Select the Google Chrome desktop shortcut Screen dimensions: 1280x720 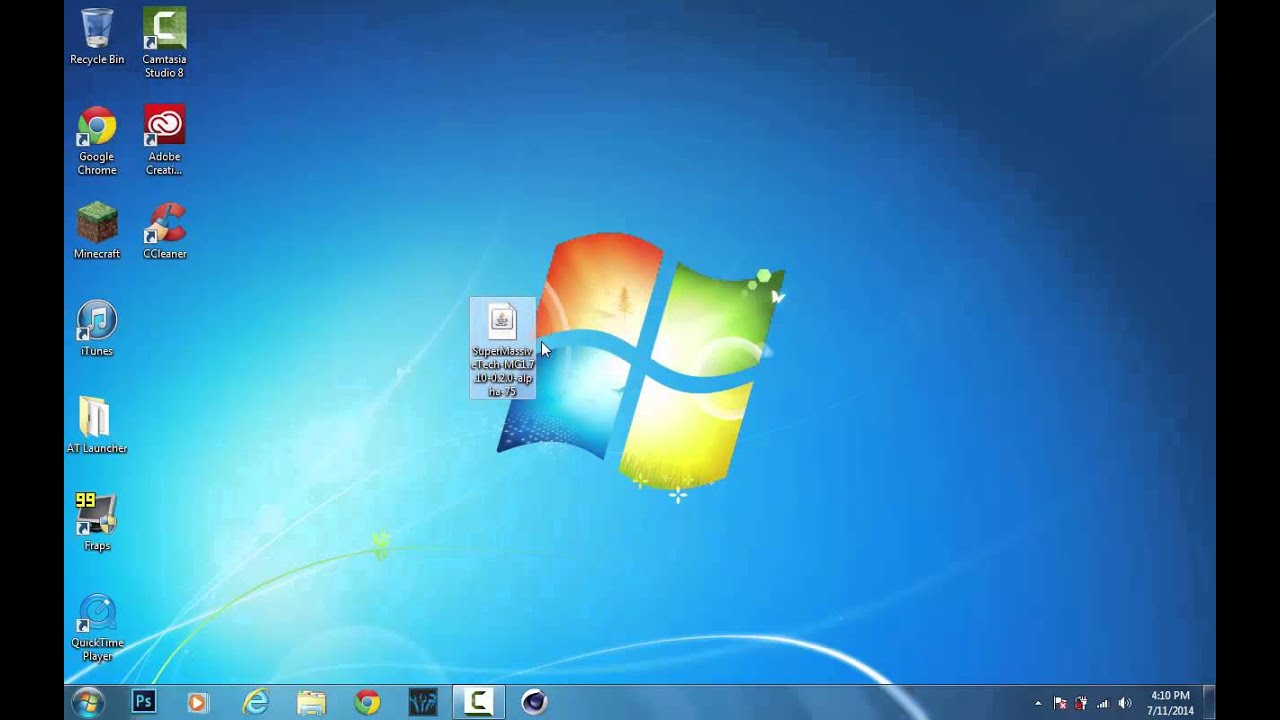tap(97, 141)
